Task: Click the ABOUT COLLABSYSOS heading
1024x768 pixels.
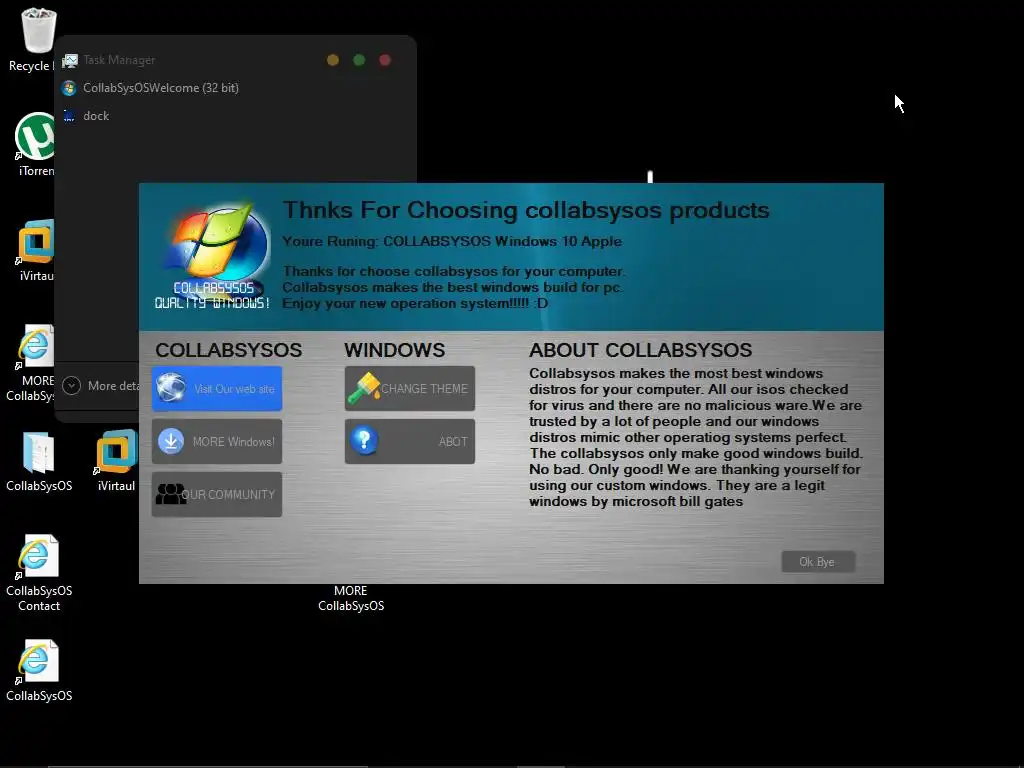Action: (641, 350)
